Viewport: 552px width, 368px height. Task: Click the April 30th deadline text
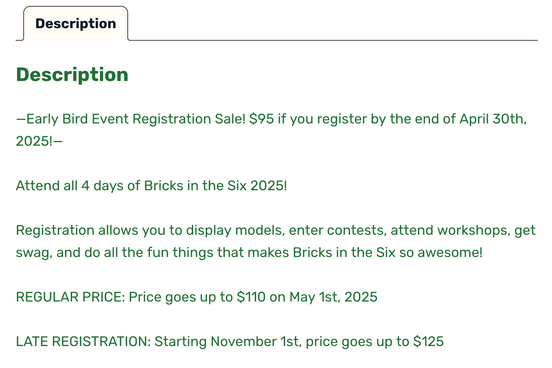tap(493, 119)
